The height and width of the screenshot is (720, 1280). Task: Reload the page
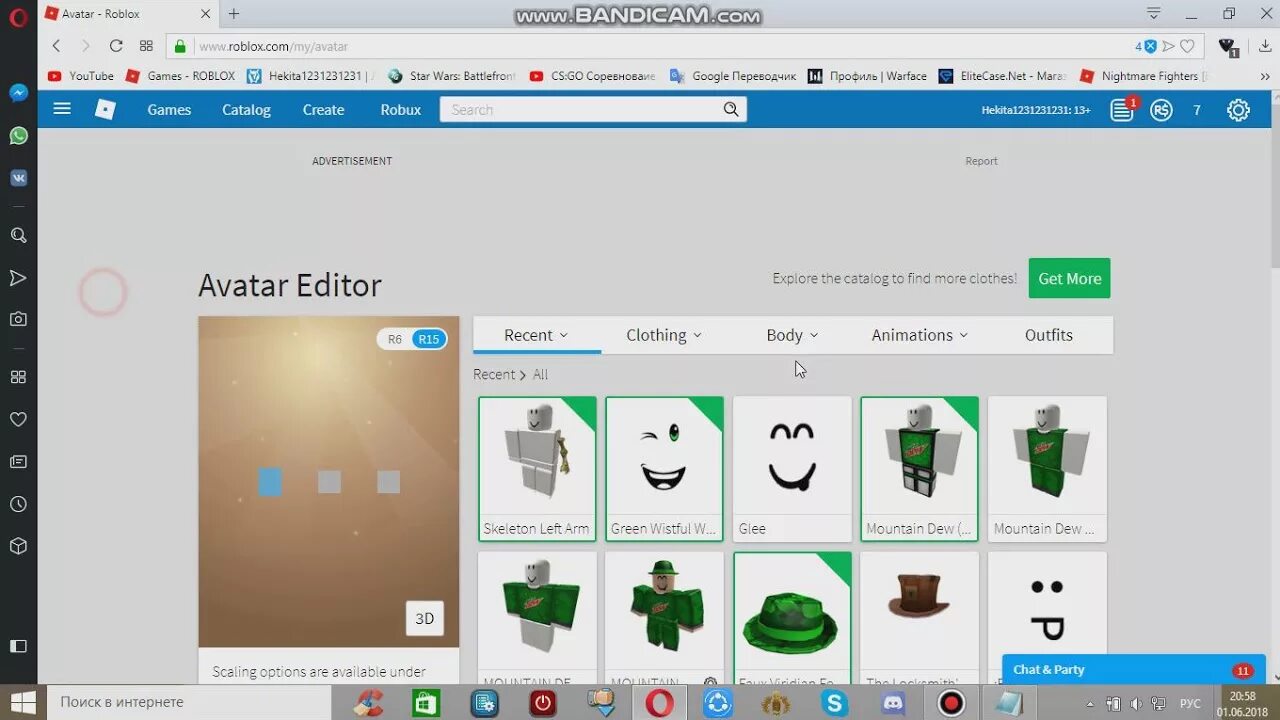116,46
